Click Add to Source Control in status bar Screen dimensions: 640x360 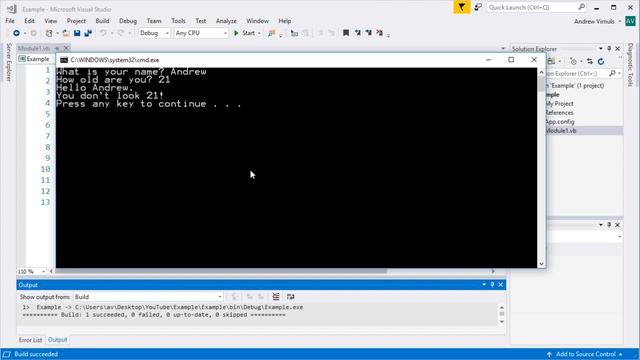(x=586, y=354)
